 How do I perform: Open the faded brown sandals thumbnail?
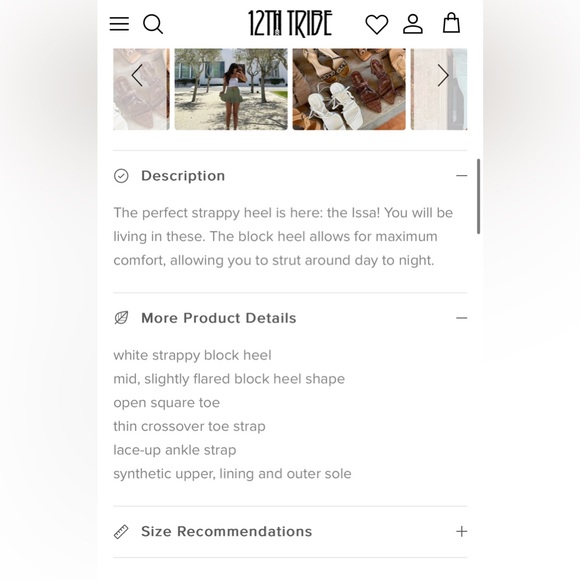141,89
